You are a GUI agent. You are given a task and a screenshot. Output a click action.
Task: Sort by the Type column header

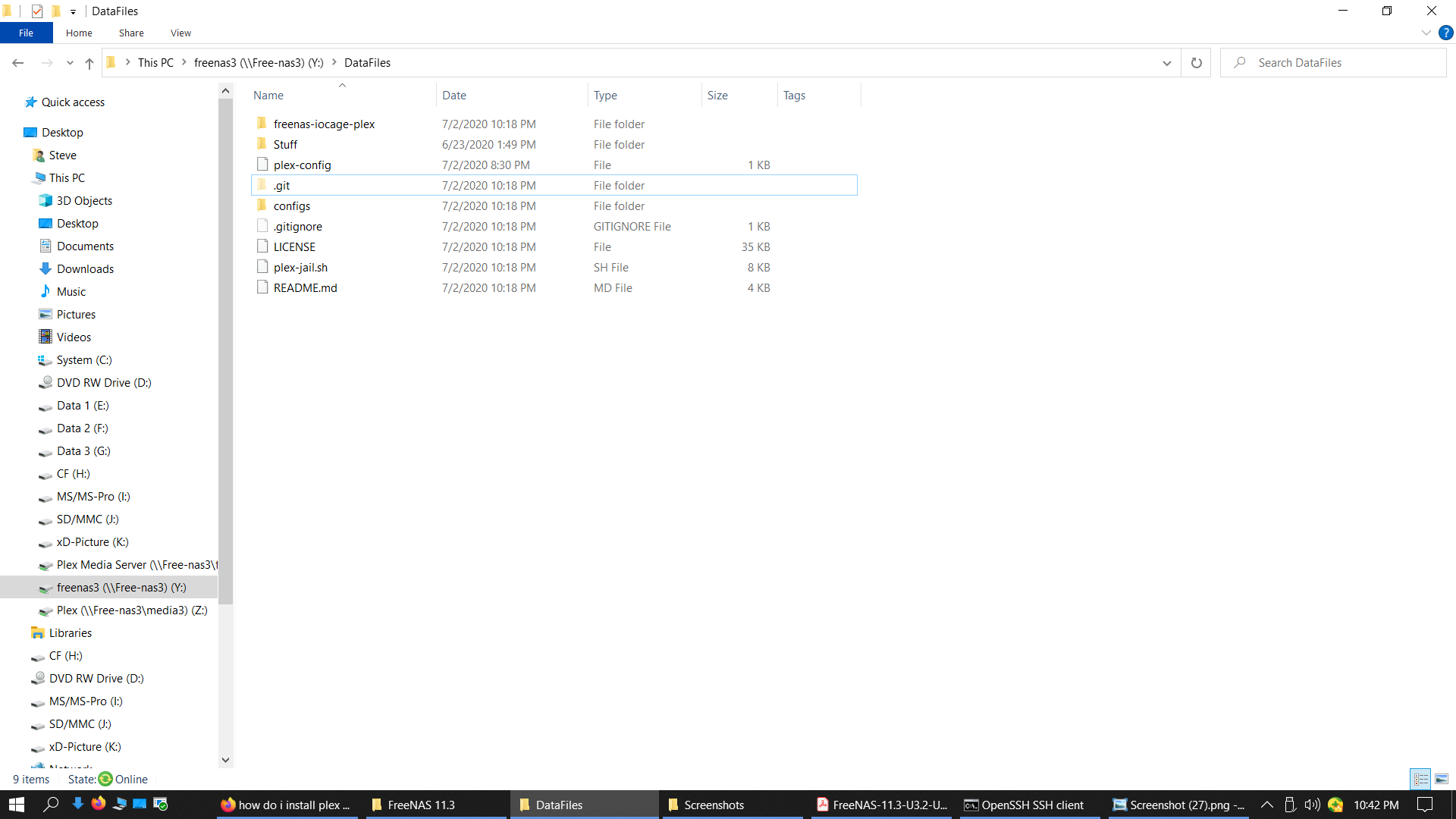(x=645, y=96)
